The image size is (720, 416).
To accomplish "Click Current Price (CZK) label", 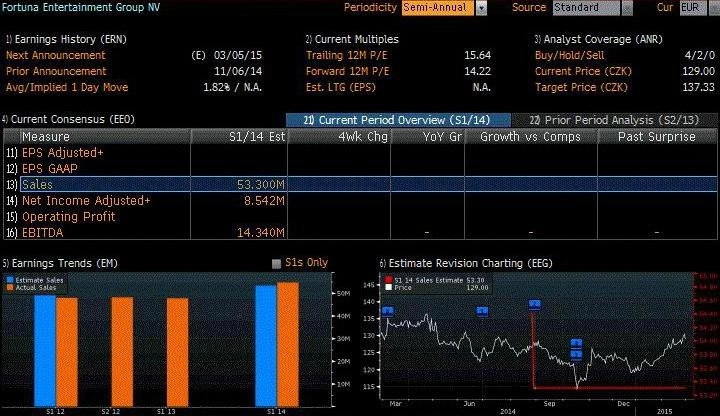I will point(583,71).
